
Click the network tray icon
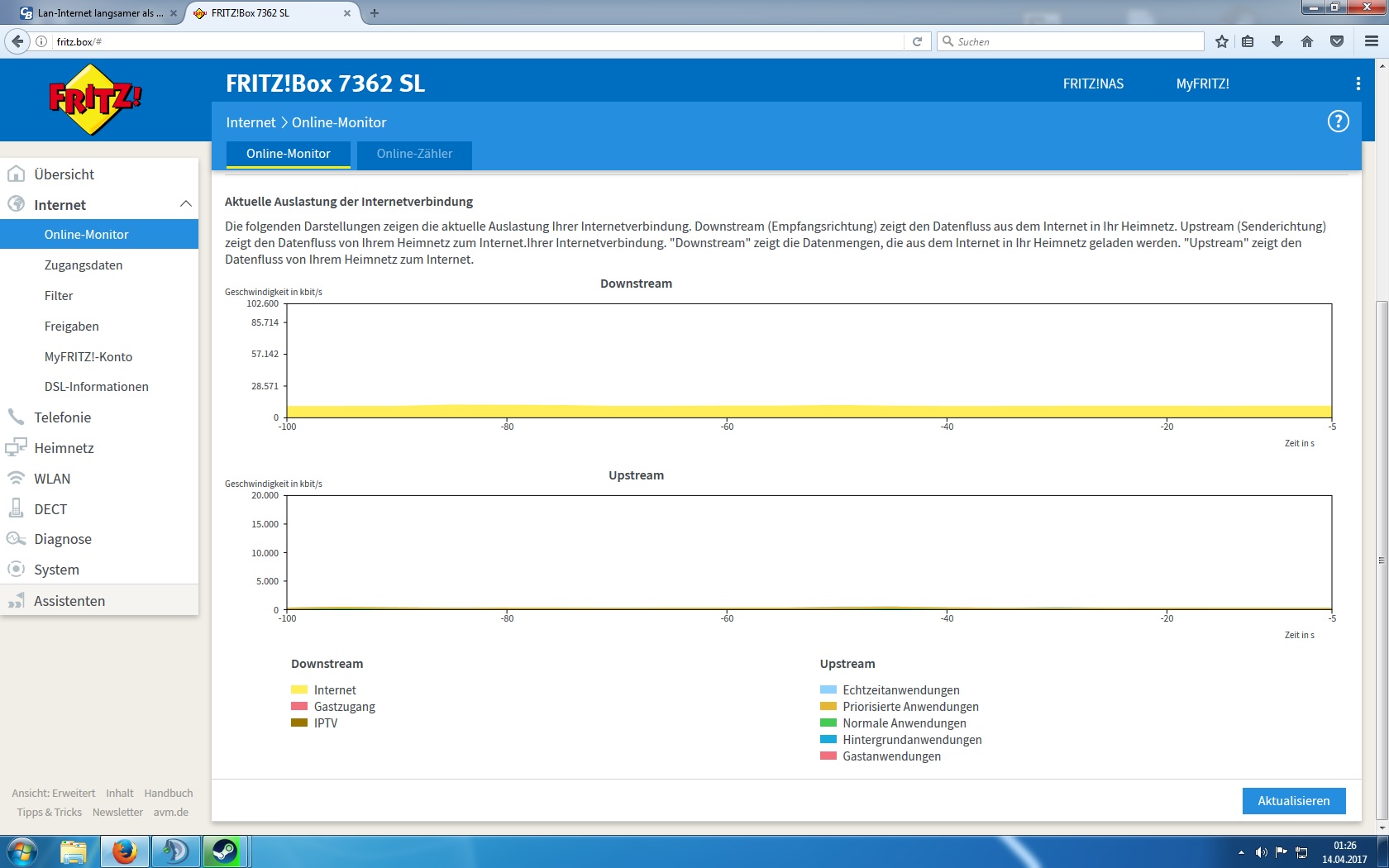1301,852
